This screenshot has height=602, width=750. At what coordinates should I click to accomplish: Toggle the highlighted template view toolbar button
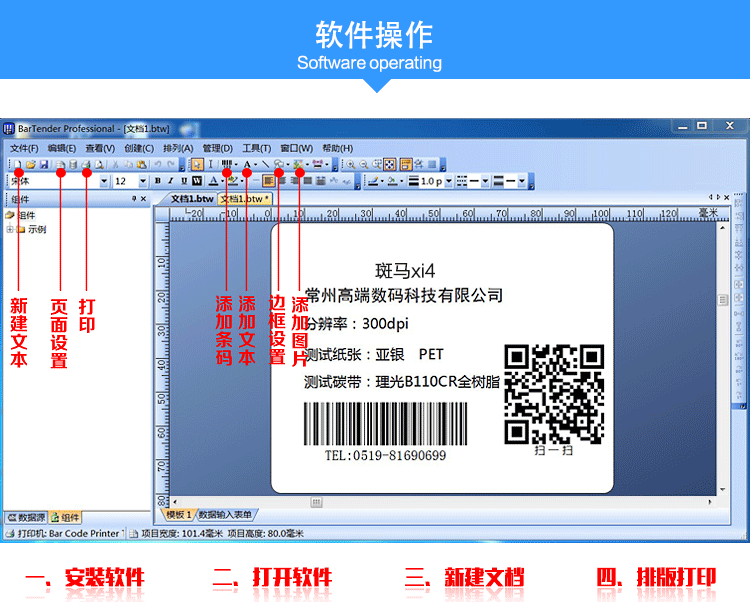pos(406,165)
